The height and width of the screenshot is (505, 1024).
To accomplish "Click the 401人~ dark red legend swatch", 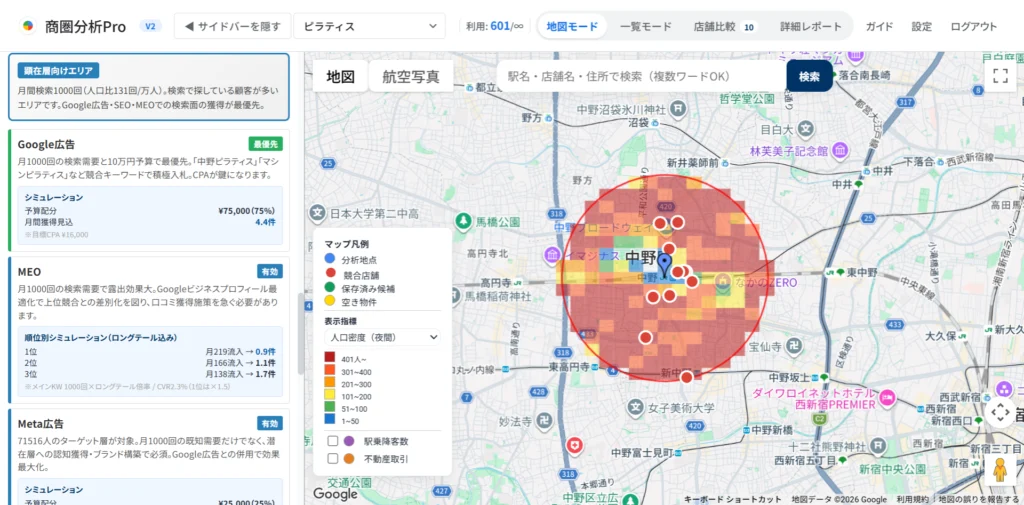I will click(x=330, y=358).
